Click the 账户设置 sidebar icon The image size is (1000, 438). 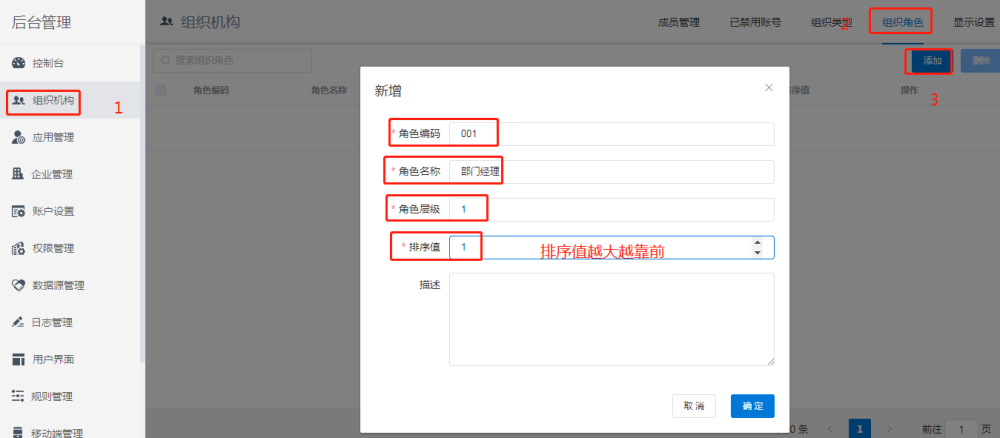[x=18, y=211]
